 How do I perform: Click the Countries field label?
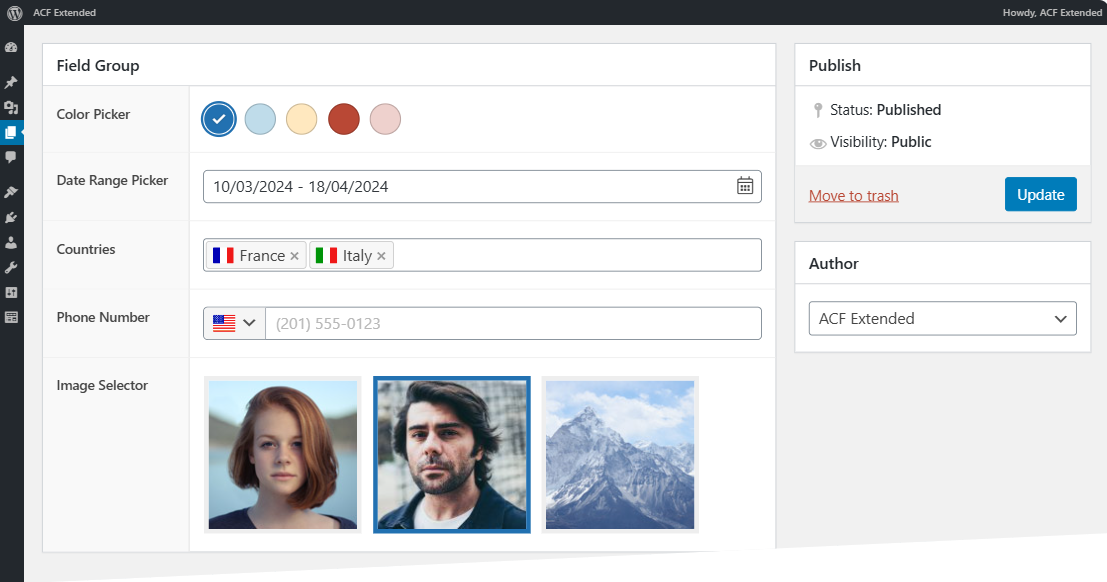click(85, 249)
